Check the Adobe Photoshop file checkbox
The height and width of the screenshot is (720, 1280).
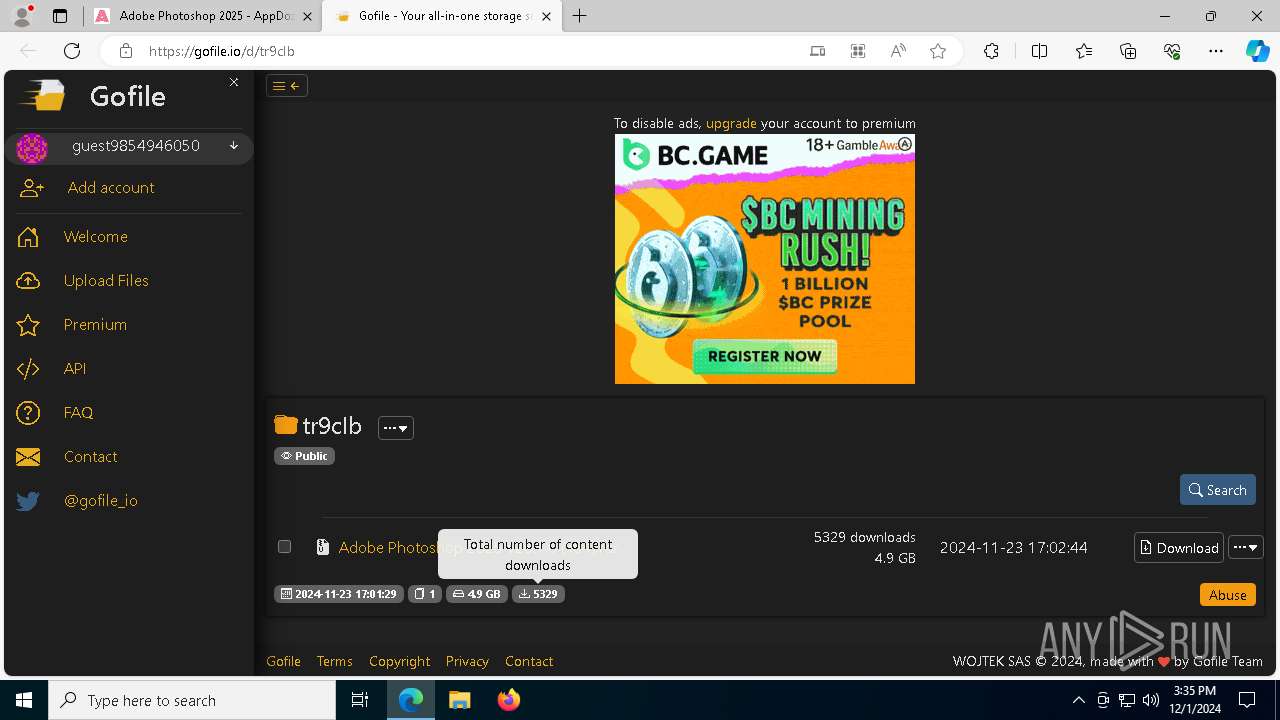285,547
